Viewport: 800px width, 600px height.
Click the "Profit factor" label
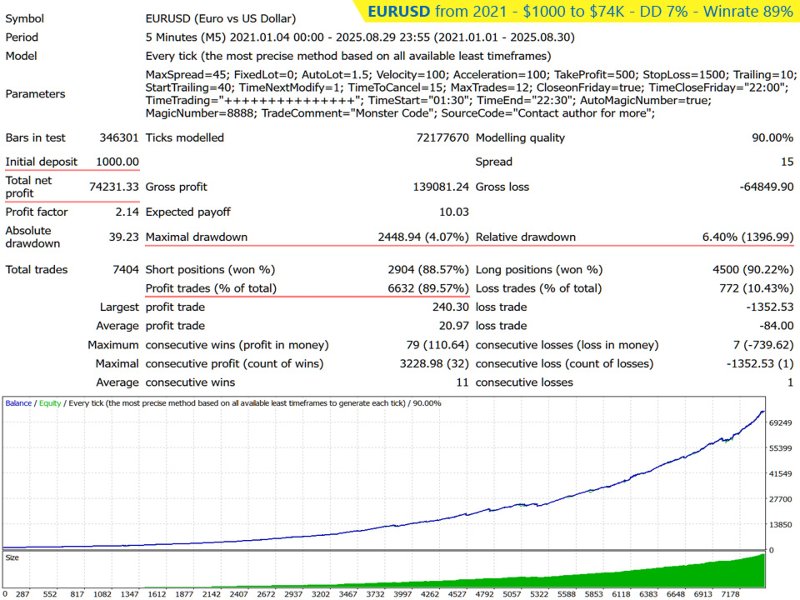click(x=36, y=212)
